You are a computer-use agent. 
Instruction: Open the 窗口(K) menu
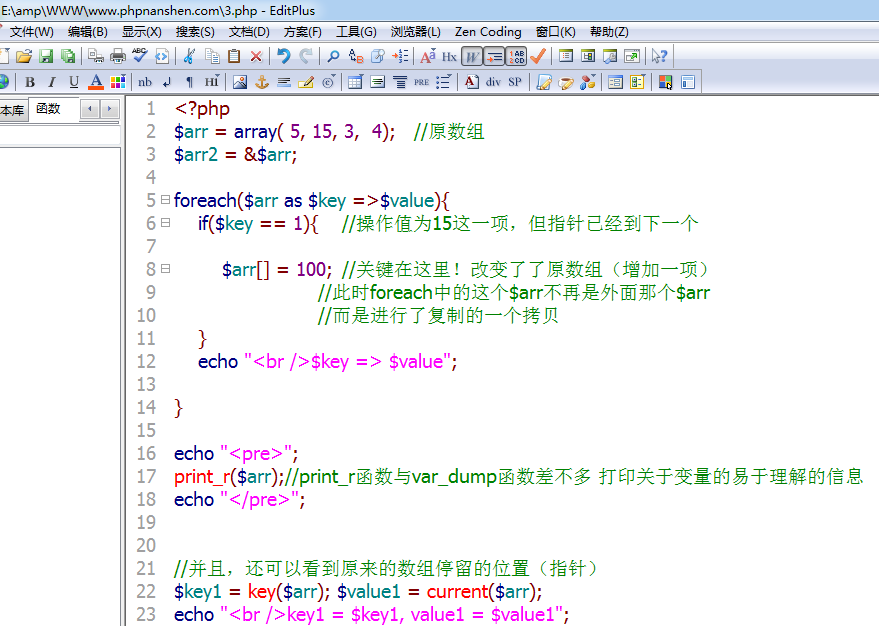(x=556, y=32)
